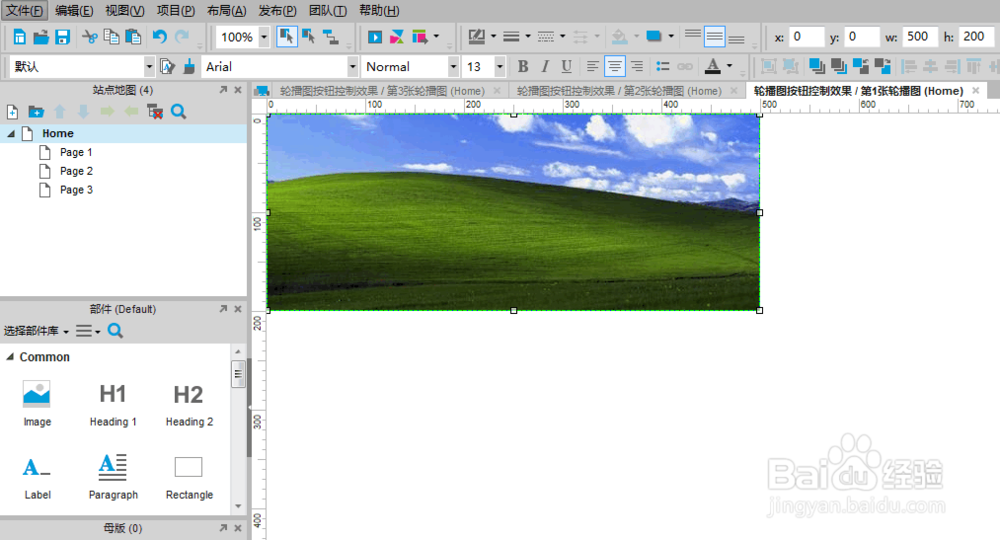Click the style editor icon
The image size is (1000, 540).
pos(168,66)
